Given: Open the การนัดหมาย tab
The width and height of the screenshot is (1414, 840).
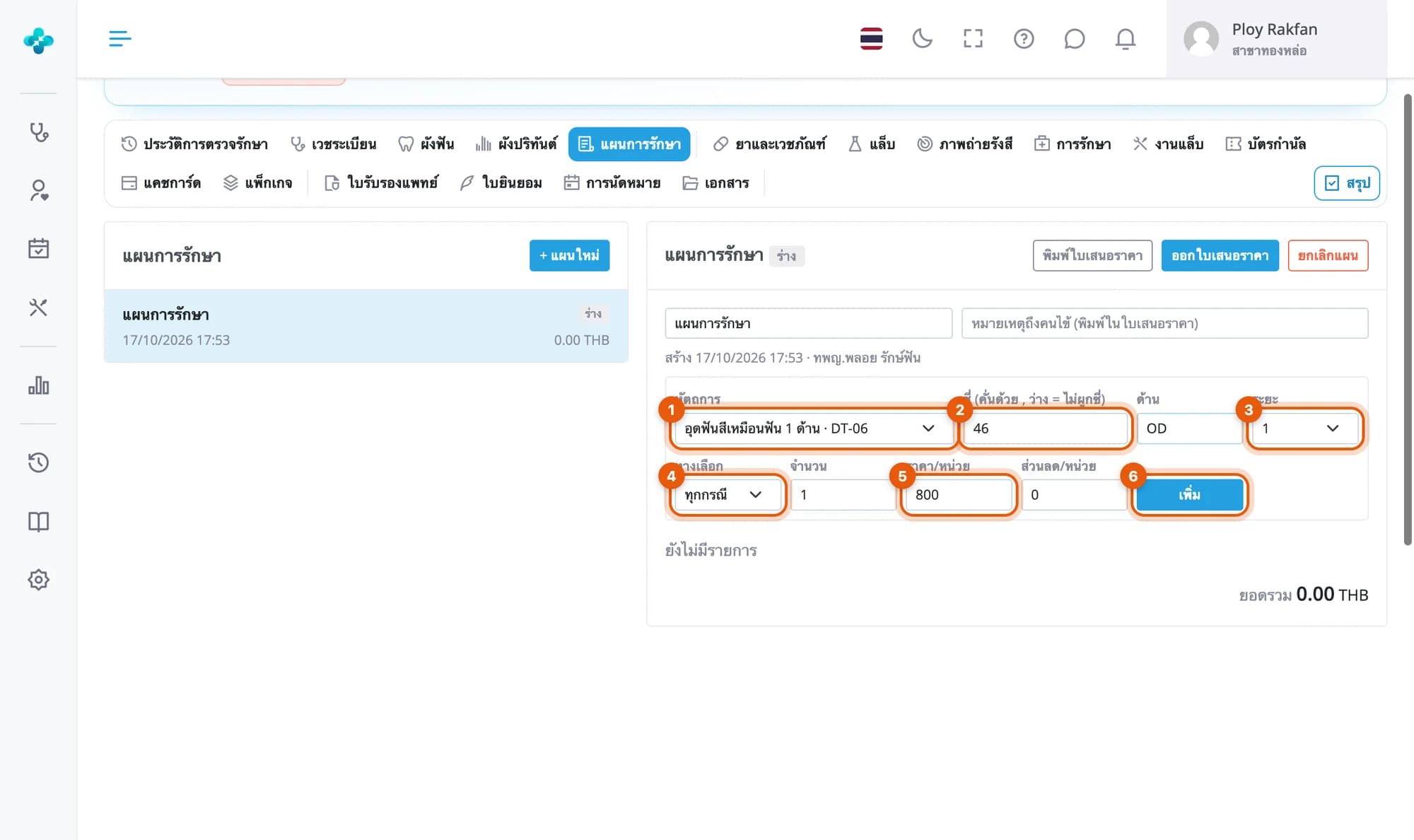Looking at the screenshot, I should coord(612,183).
